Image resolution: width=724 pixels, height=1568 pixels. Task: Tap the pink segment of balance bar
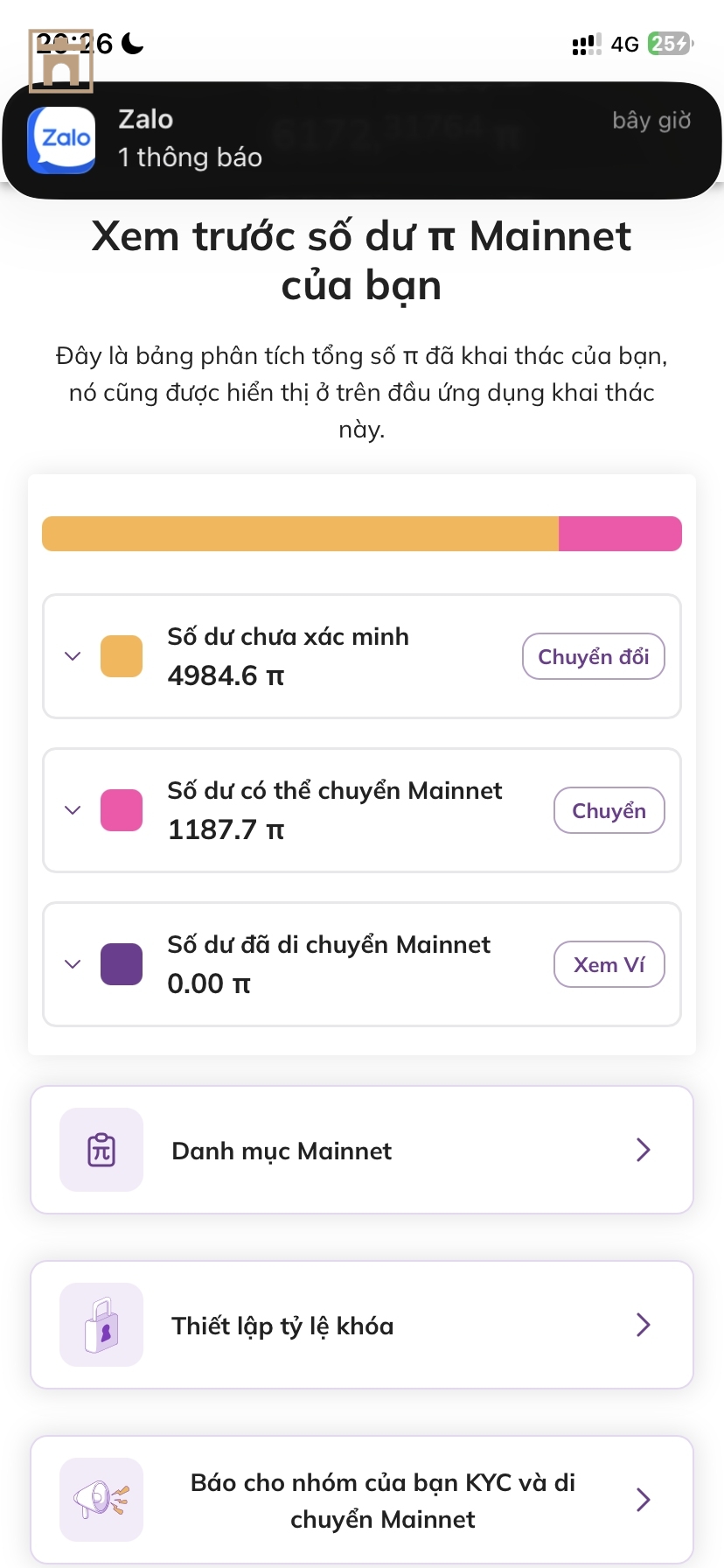(x=620, y=534)
